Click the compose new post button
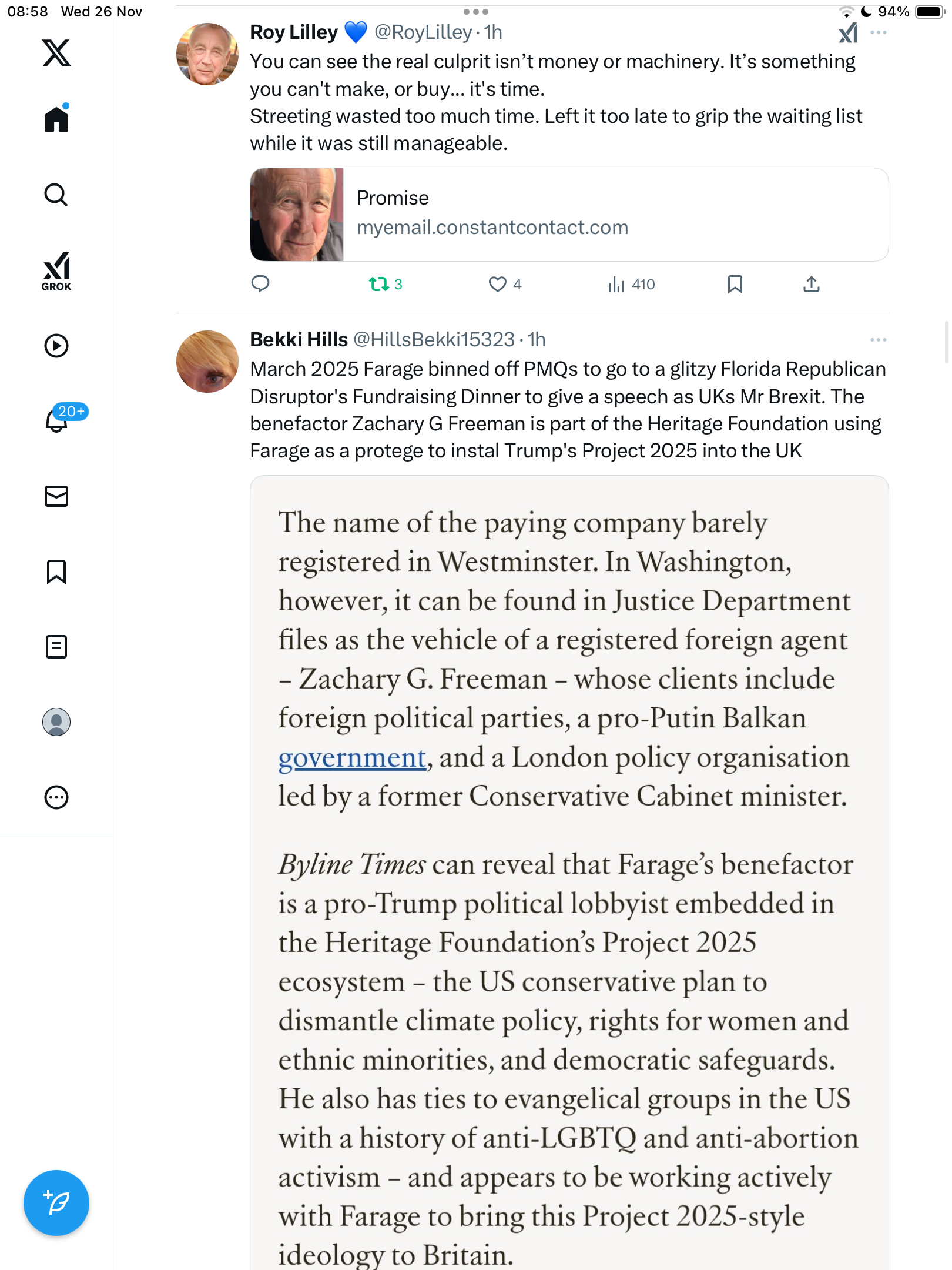952x1270 pixels. pos(56,1203)
